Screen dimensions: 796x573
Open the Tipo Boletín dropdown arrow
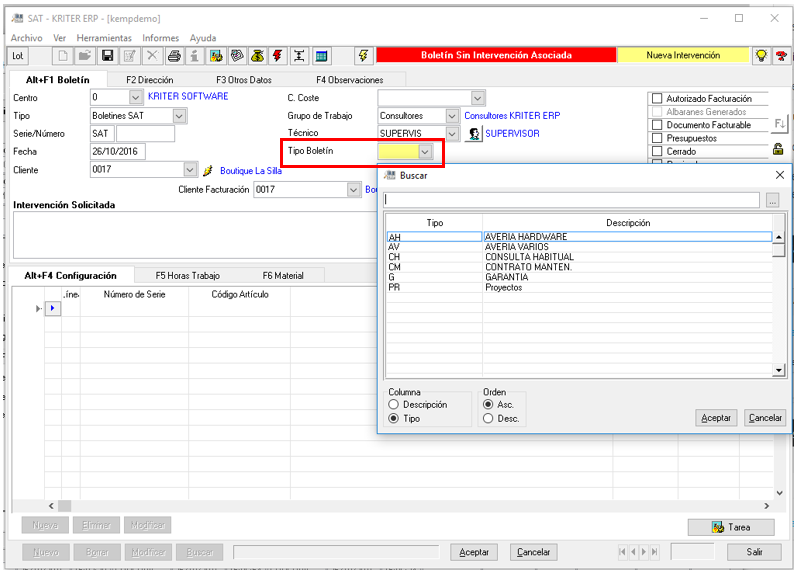tap(425, 151)
